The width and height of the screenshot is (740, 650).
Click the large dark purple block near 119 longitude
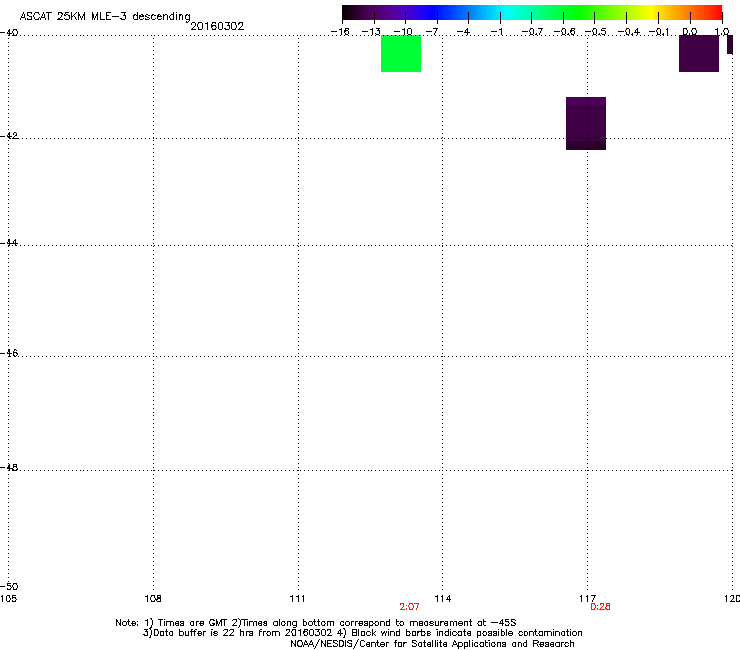click(698, 53)
